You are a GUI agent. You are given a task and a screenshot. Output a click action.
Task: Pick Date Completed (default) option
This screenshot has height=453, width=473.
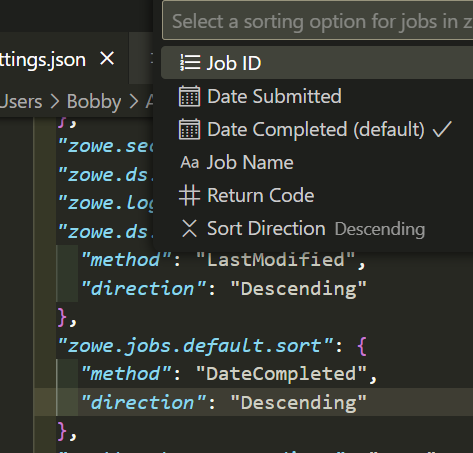pyautogui.click(x=317, y=129)
